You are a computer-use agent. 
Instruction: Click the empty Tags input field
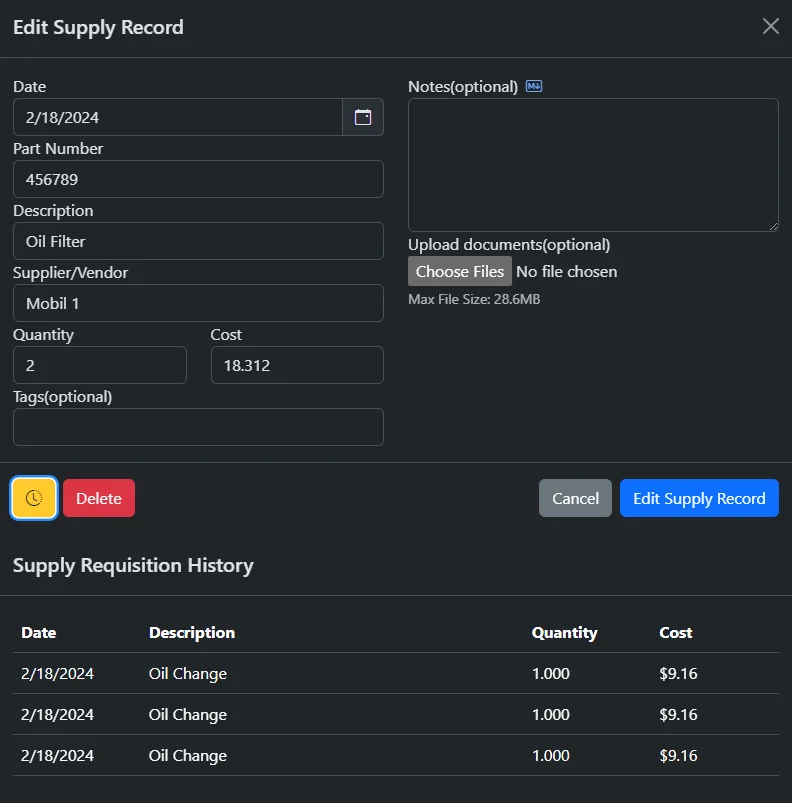198,427
